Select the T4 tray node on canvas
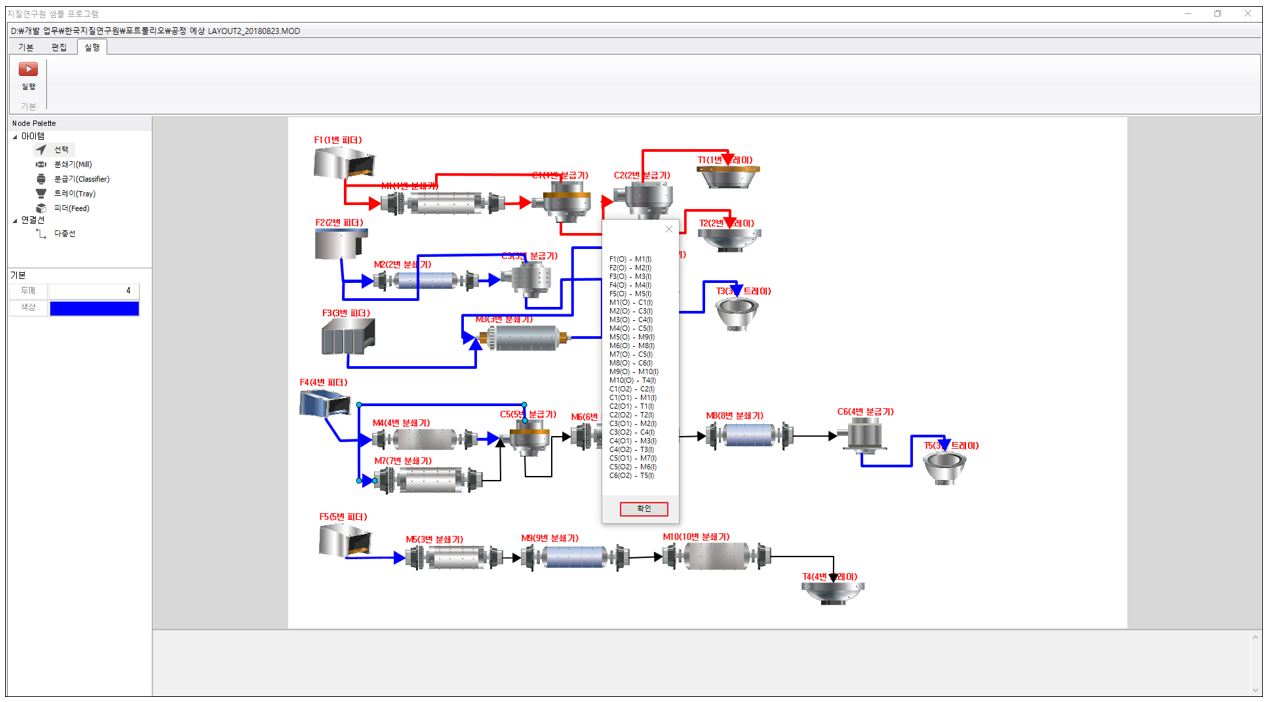Screen dimensions: 1268x702 coord(832,593)
